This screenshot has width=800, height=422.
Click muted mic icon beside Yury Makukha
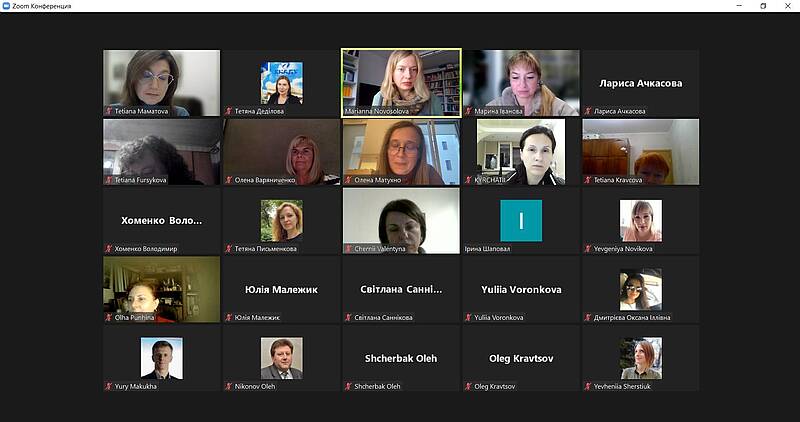pos(108,386)
